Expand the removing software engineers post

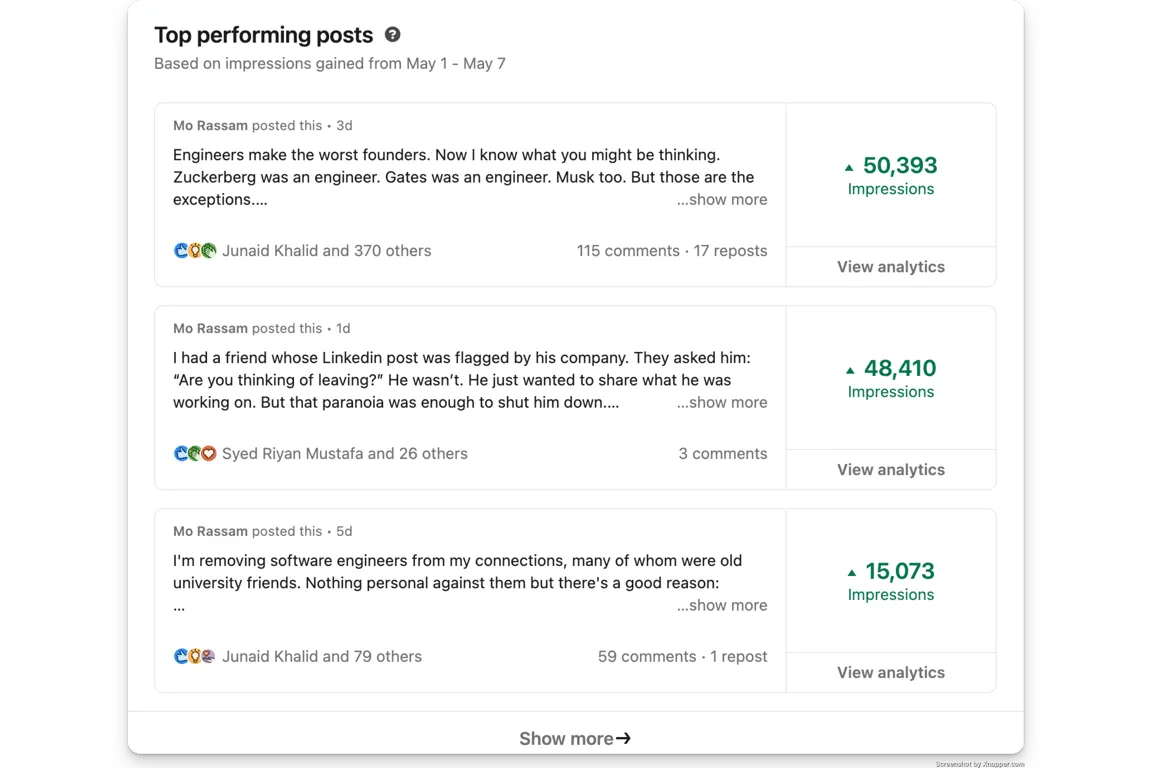click(x=722, y=606)
